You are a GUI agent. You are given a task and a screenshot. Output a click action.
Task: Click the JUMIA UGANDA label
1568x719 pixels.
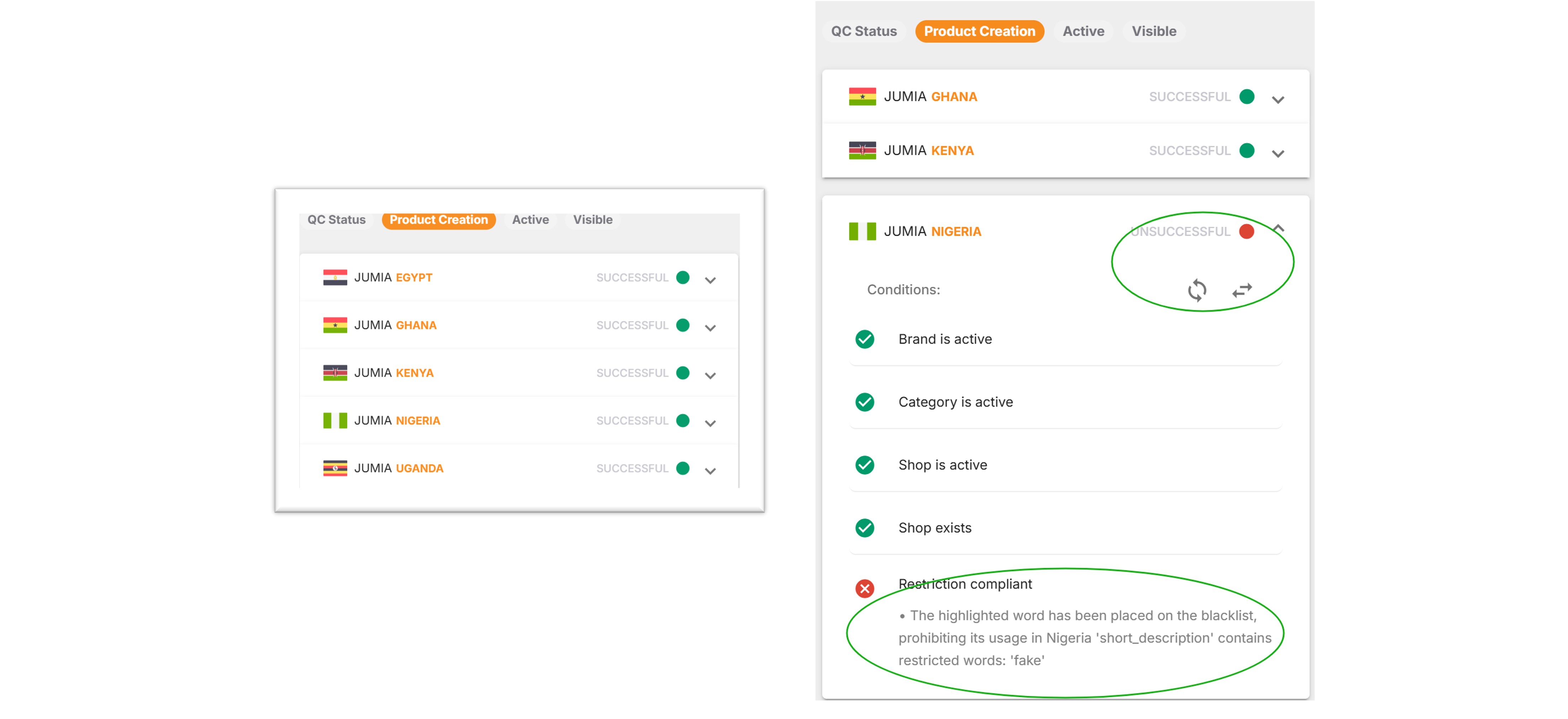point(399,468)
